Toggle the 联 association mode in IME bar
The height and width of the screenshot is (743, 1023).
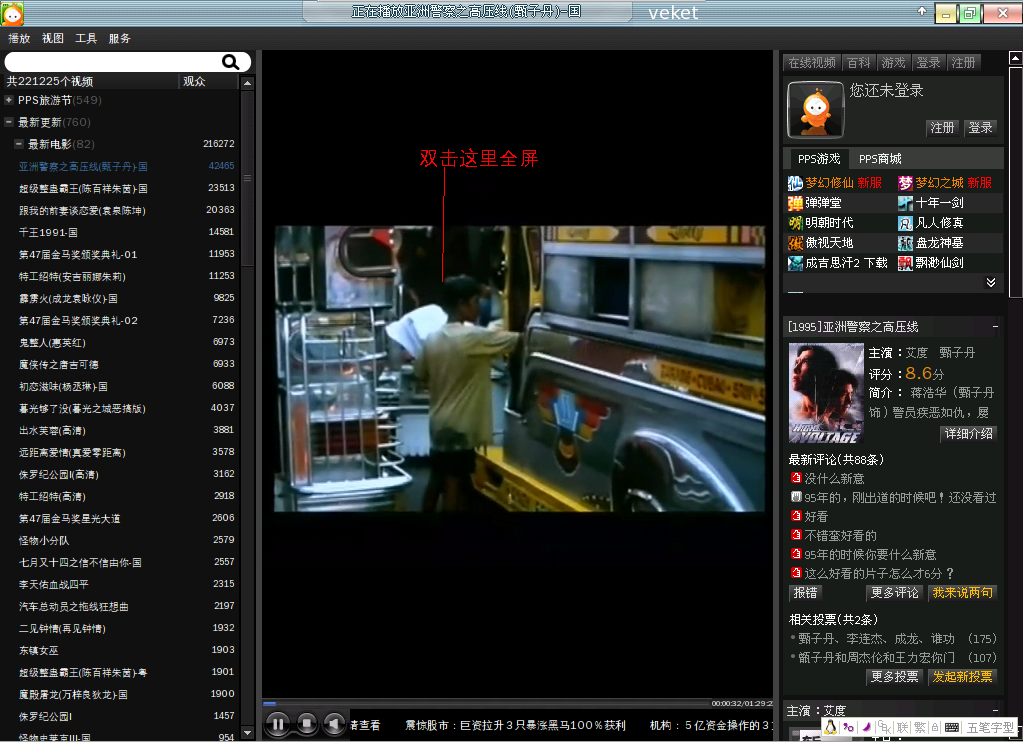pos(902,727)
